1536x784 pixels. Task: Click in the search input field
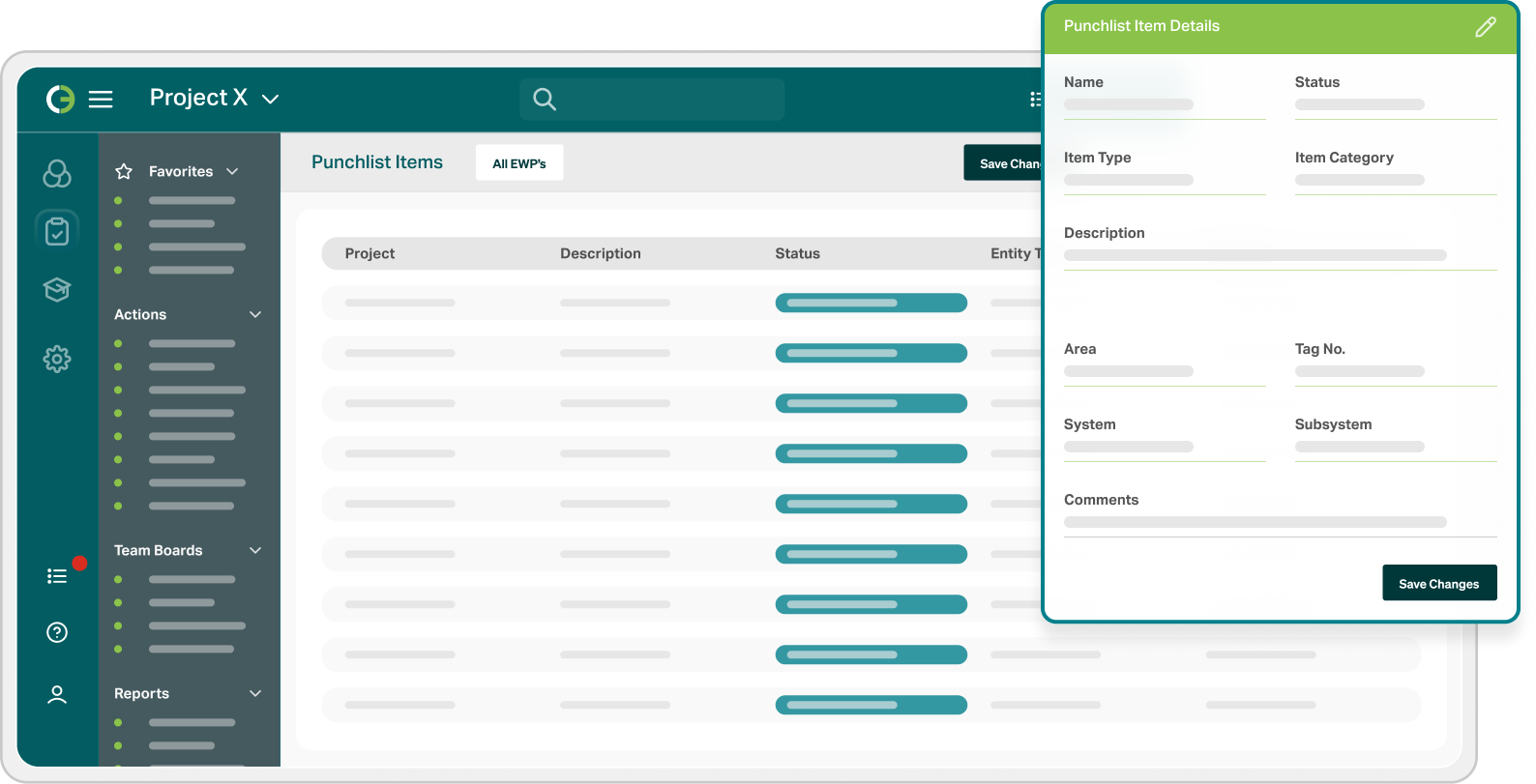(652, 100)
